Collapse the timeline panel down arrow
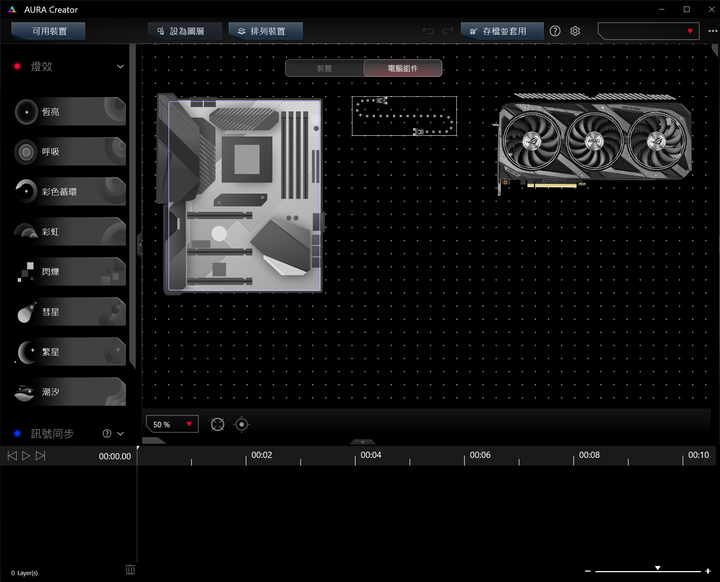 (x=362, y=442)
